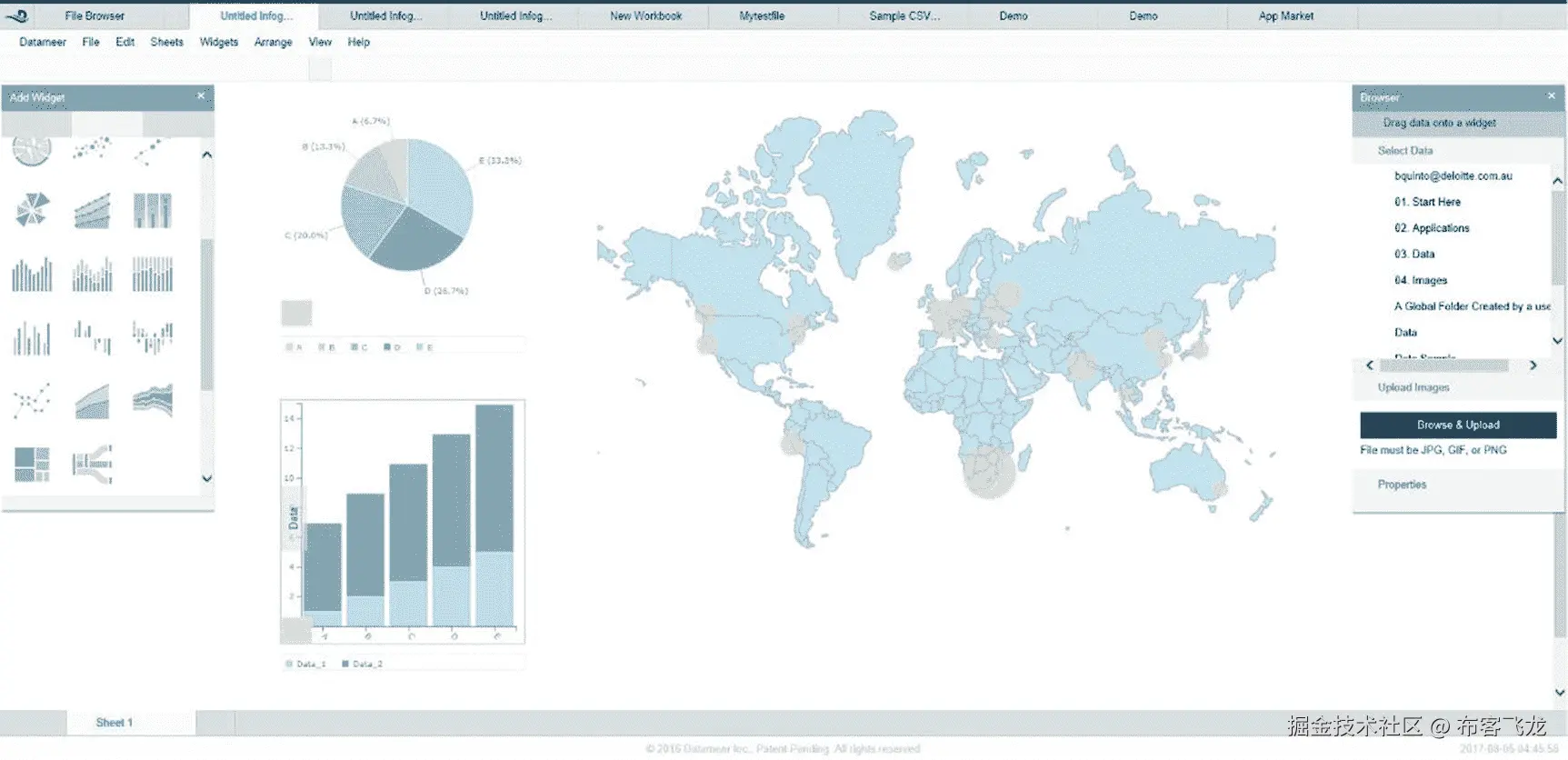This screenshot has height=760, width=1568.
Task: Click the Datameer logo icon
Action: point(17,15)
